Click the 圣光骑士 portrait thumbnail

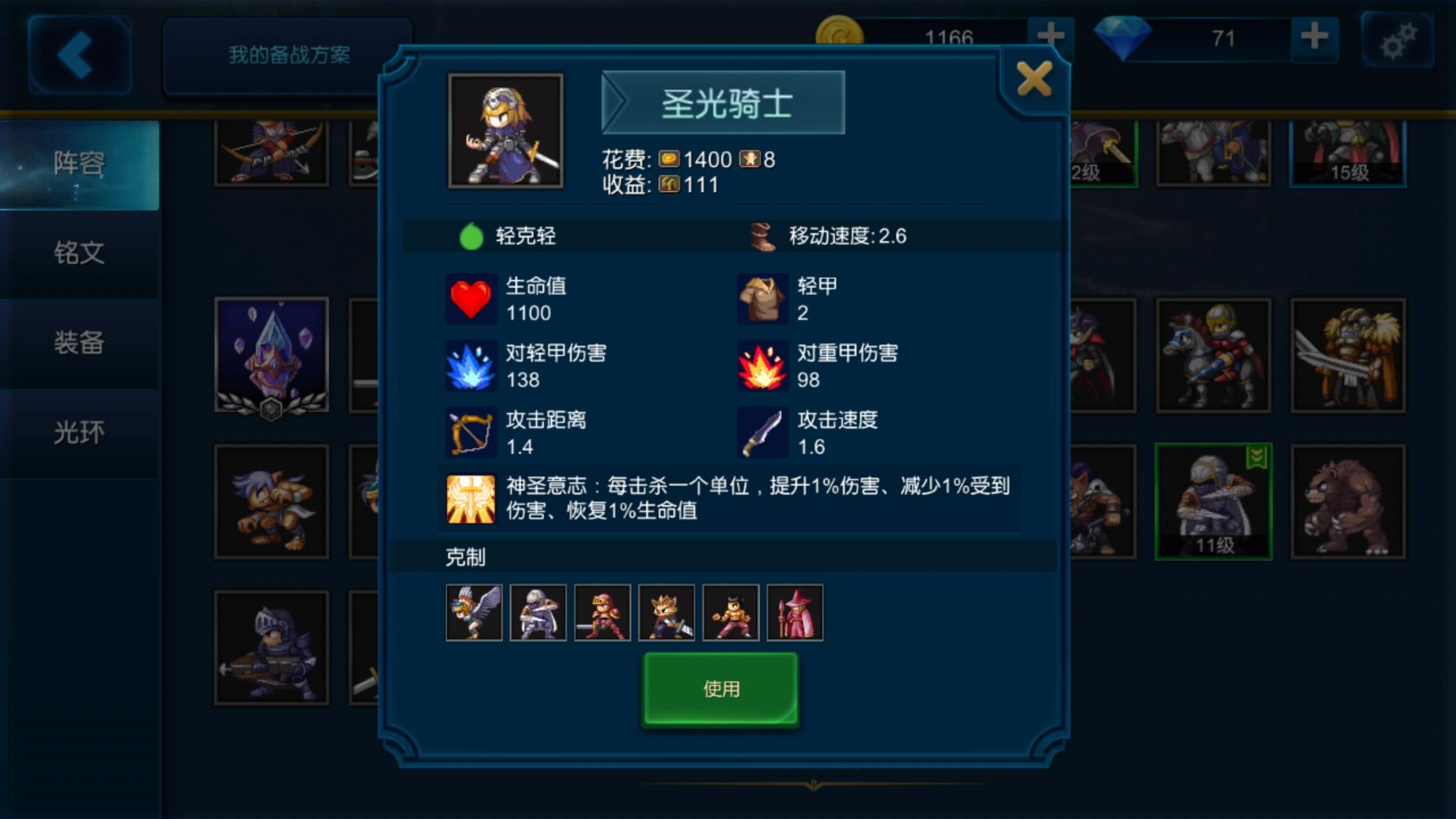(506, 130)
